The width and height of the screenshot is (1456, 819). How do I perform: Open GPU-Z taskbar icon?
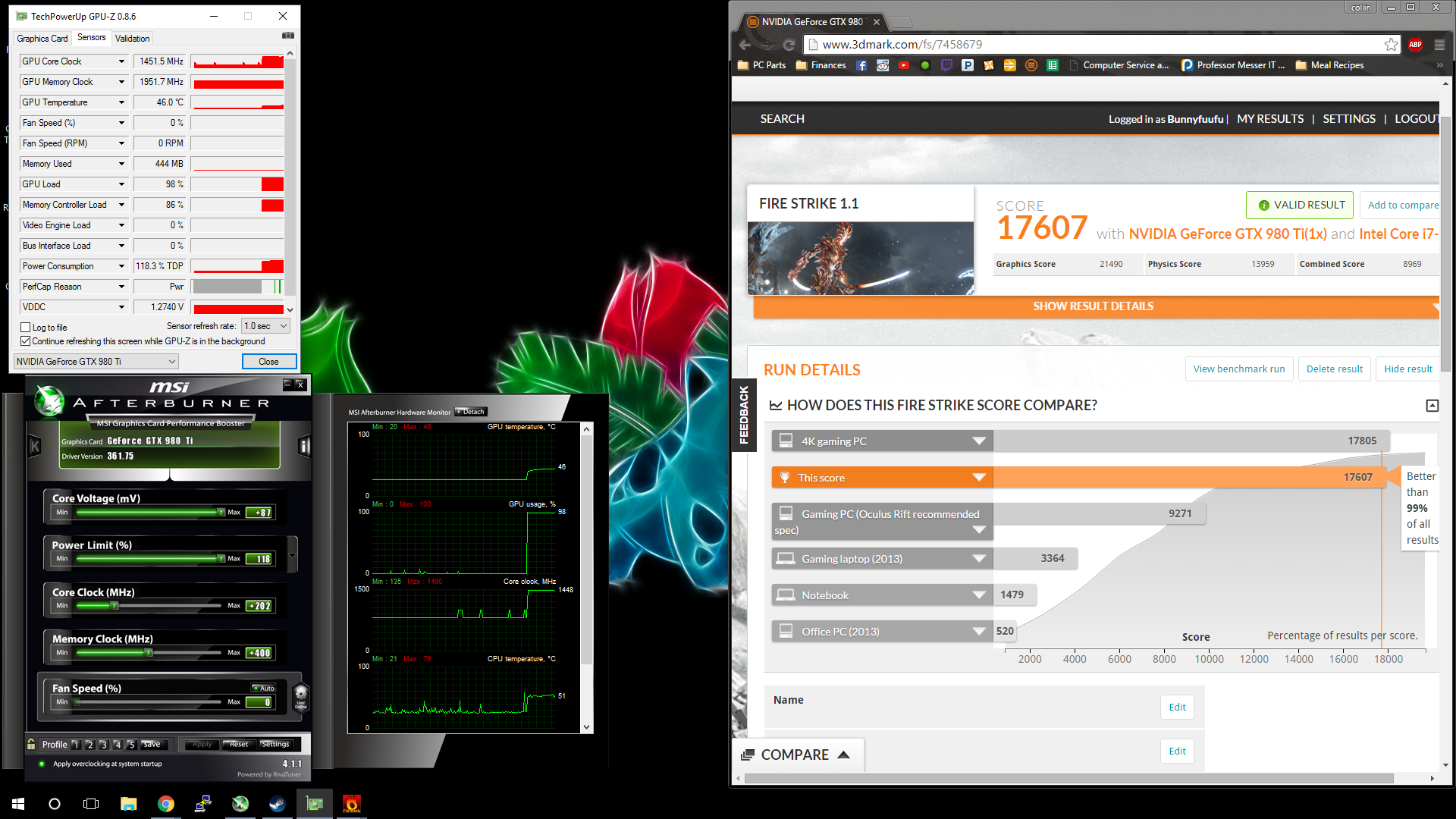point(314,803)
